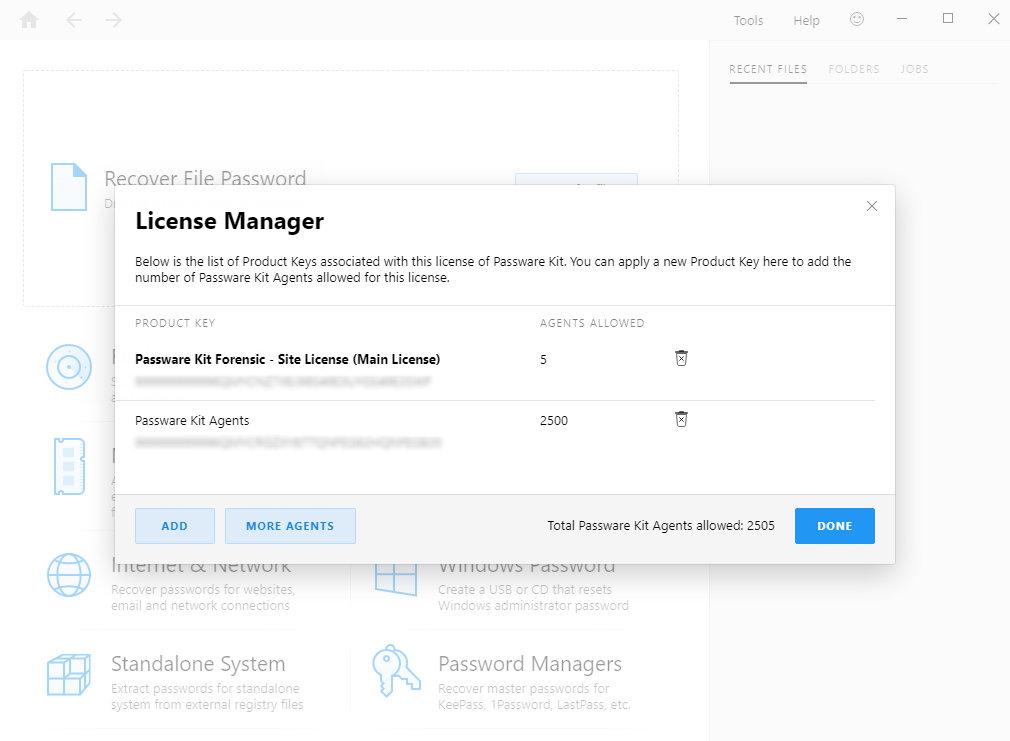Confirm with the Done button
Image resolution: width=1010 pixels, height=741 pixels.
click(834, 526)
